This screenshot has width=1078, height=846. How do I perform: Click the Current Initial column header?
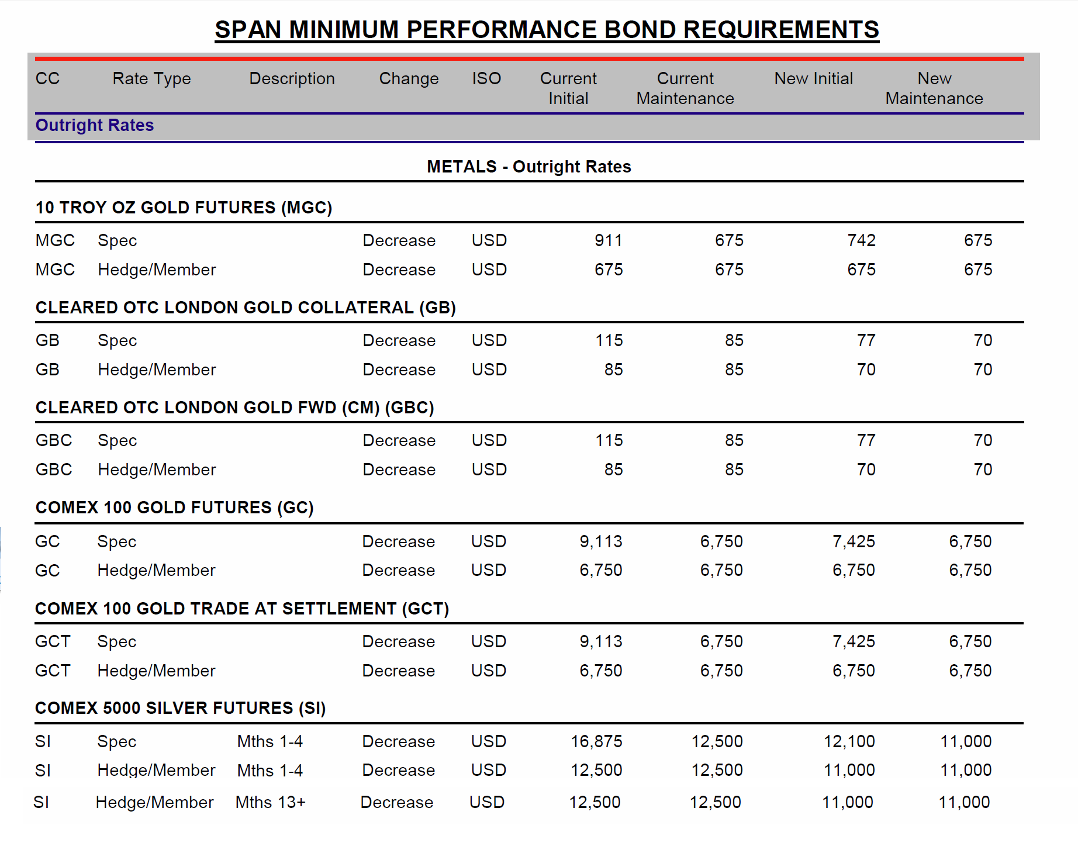tap(568, 88)
